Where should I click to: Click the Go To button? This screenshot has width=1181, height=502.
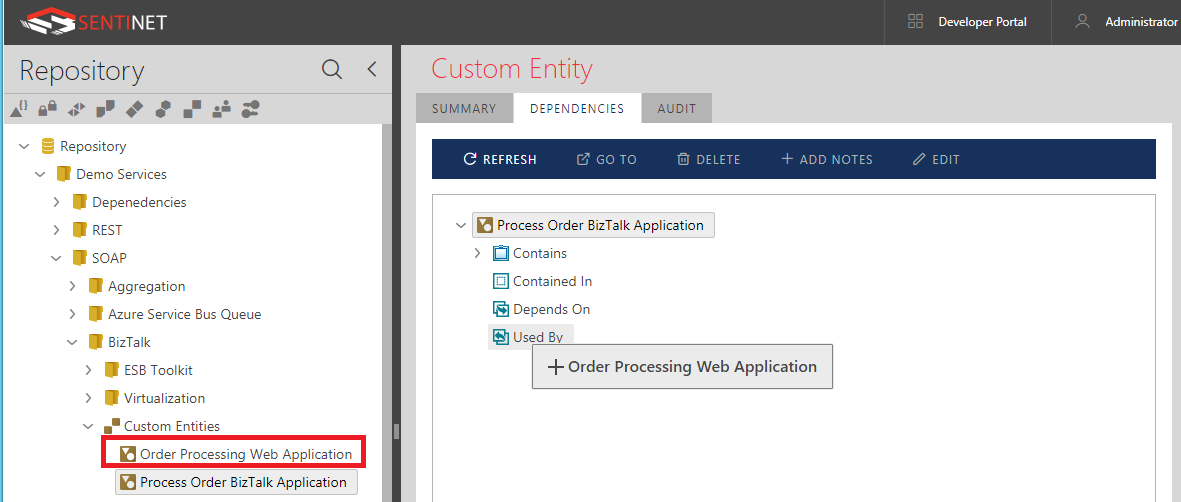607,159
